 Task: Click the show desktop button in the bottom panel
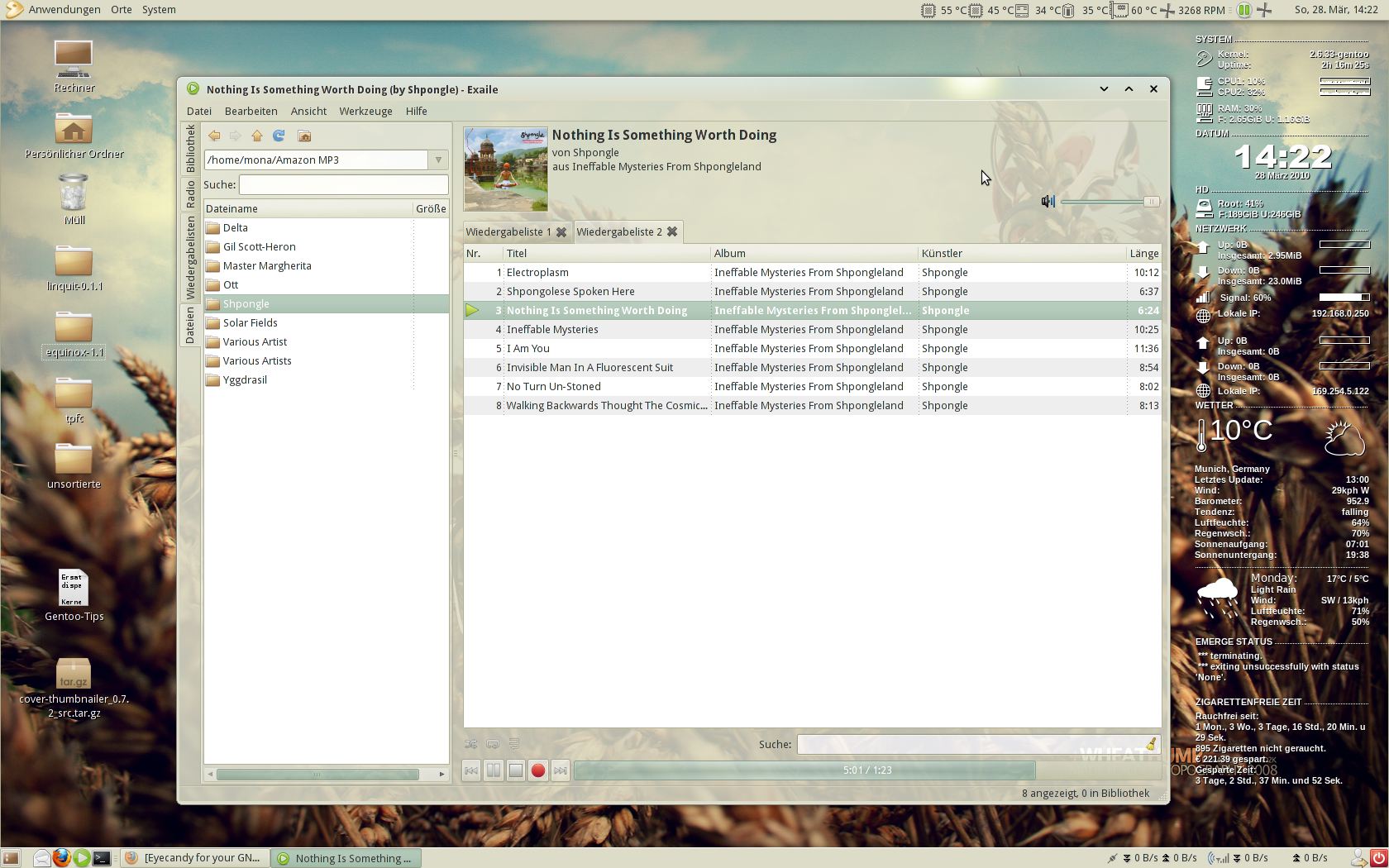[x=10, y=857]
